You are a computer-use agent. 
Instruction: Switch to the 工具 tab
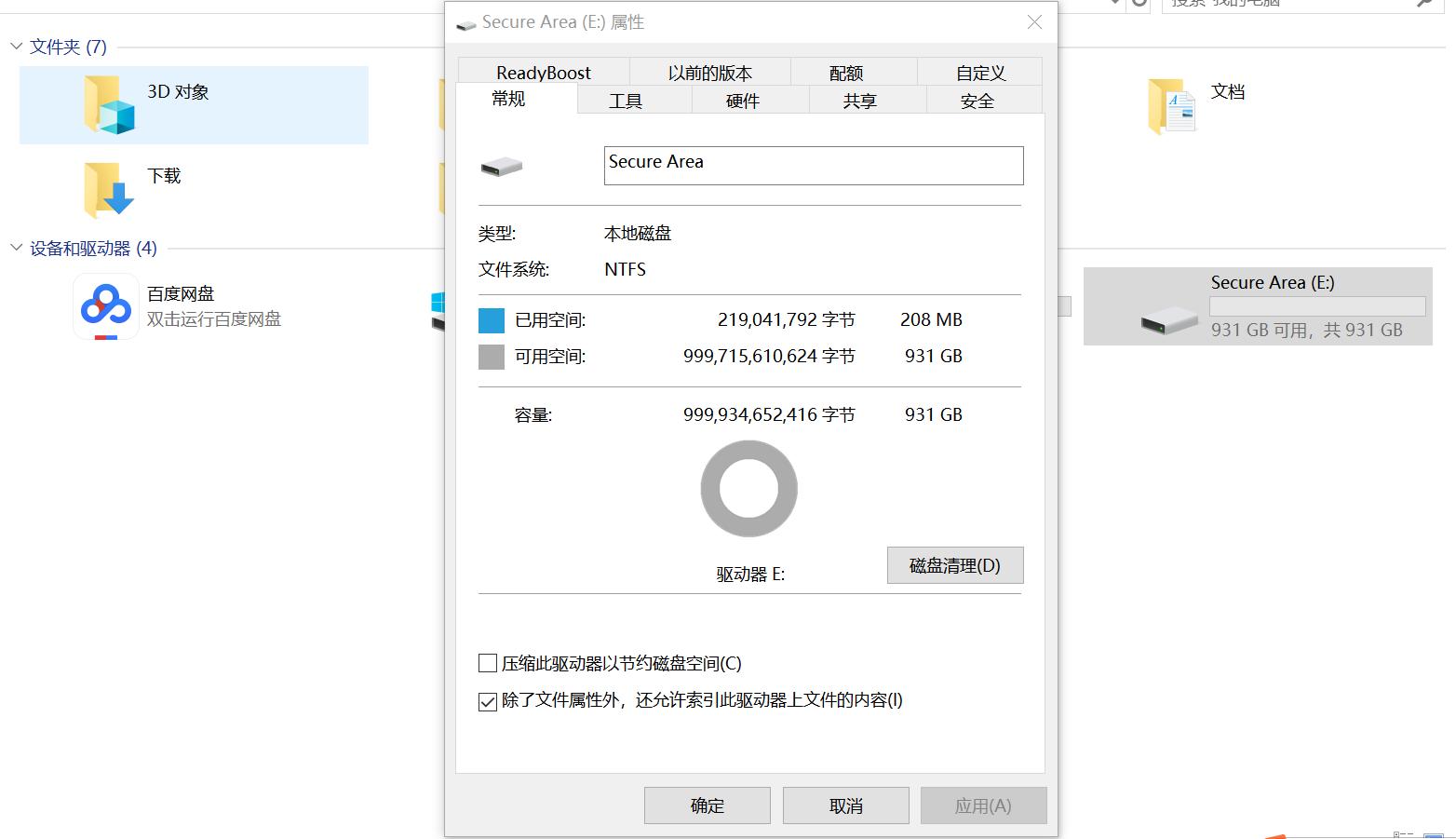point(627,100)
